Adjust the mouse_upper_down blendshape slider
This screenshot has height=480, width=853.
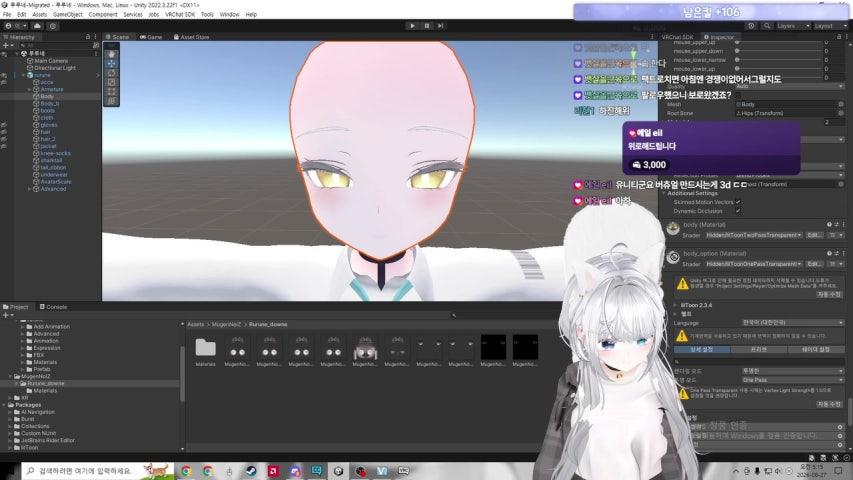(778, 51)
